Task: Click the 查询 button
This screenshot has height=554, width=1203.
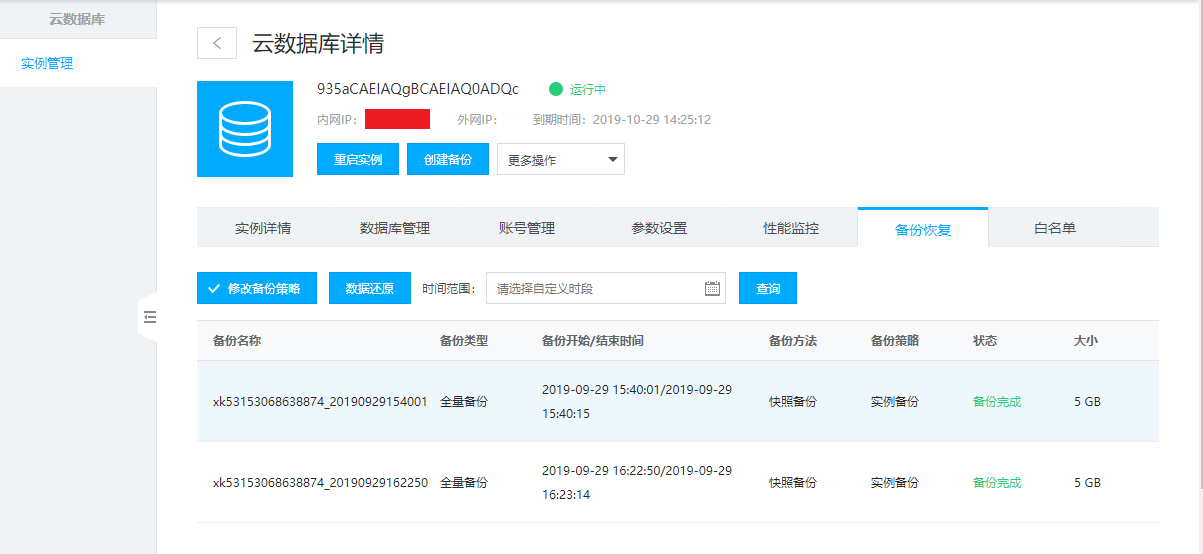Action: tap(767, 288)
